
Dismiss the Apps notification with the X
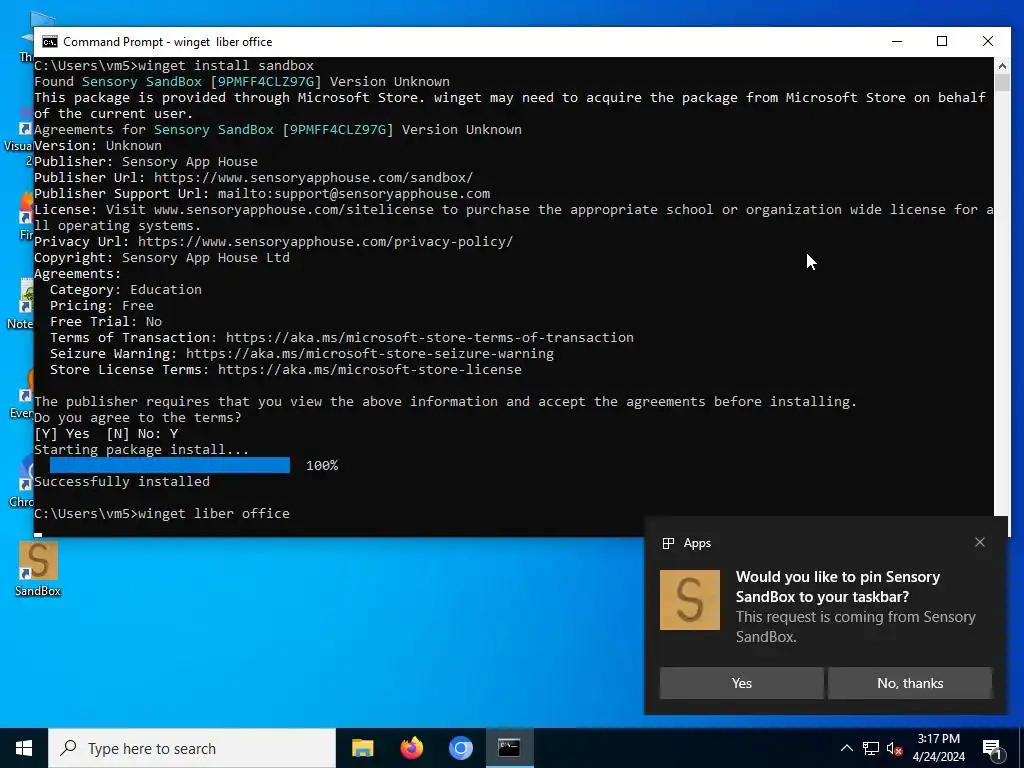point(980,542)
